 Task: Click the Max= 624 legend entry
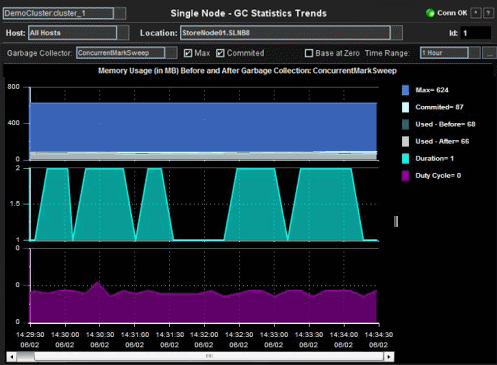point(425,90)
